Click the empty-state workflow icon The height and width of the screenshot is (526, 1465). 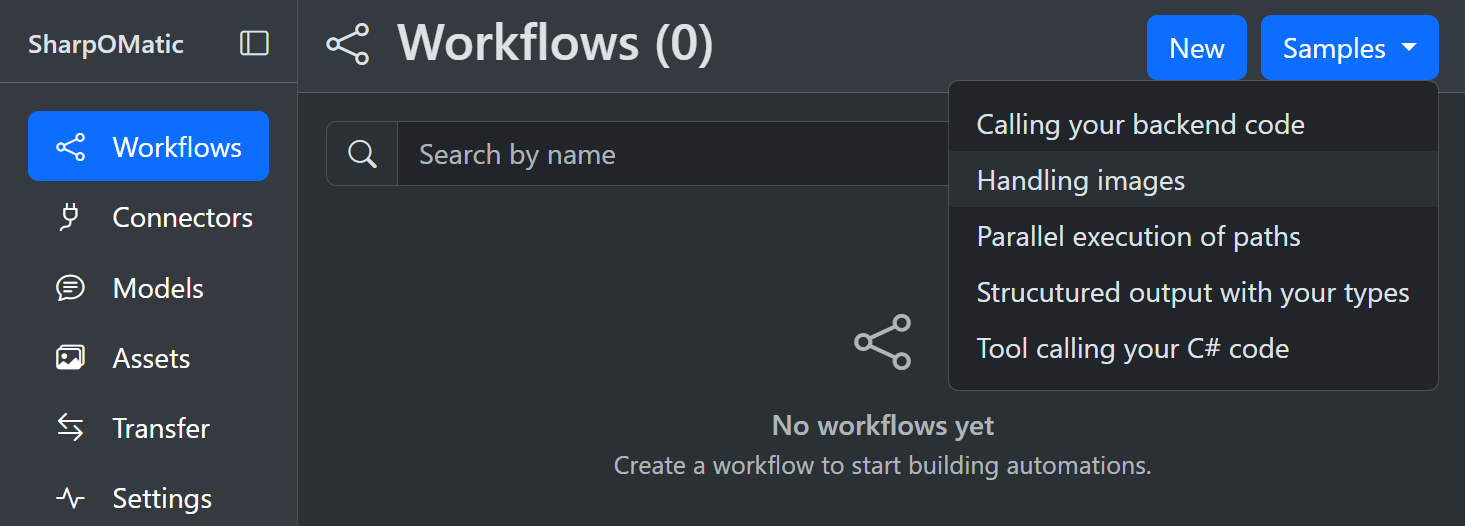[882, 342]
